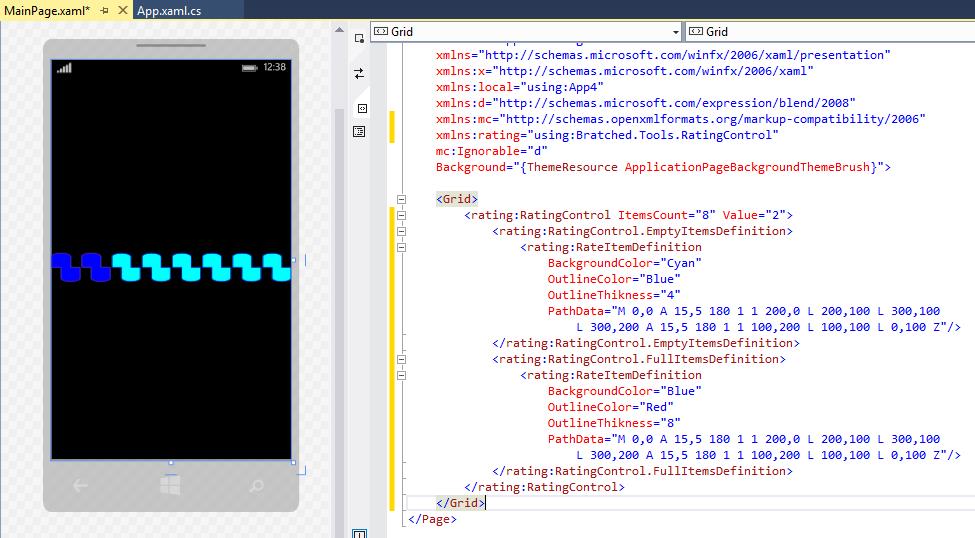Click the xmlns:rating namespace declaration
The height and width of the screenshot is (538, 975).
(x=607, y=135)
